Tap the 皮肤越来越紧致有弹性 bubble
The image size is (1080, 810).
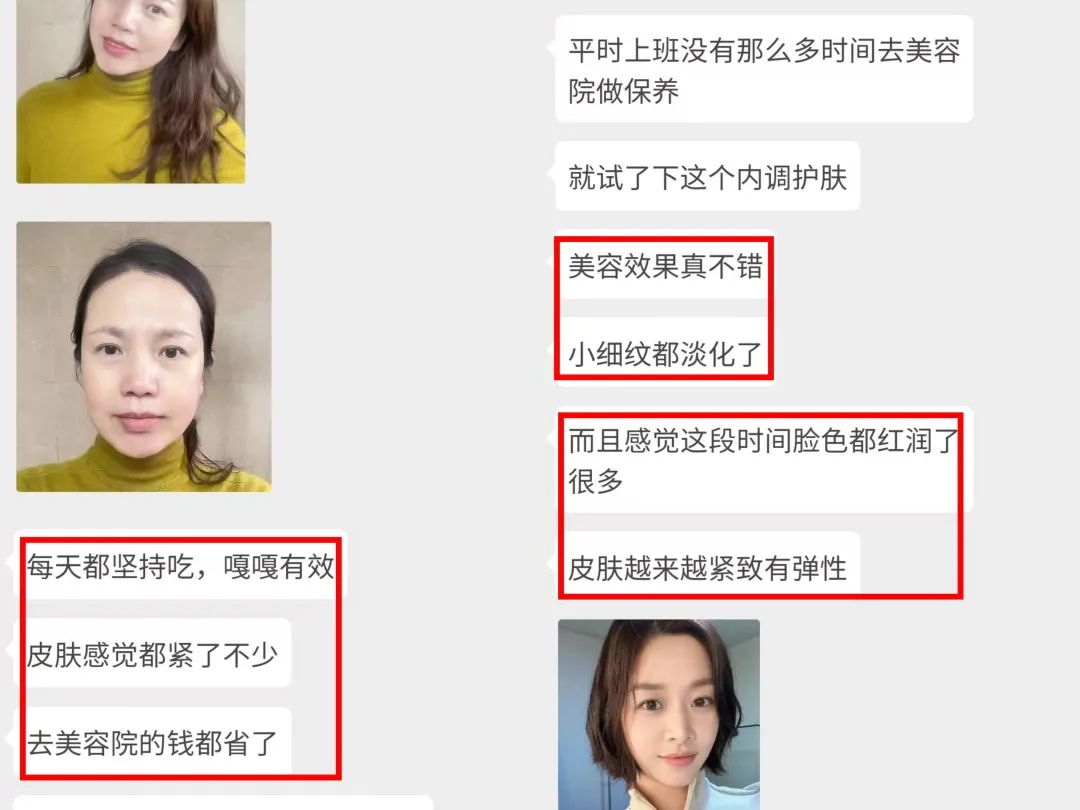coord(707,565)
